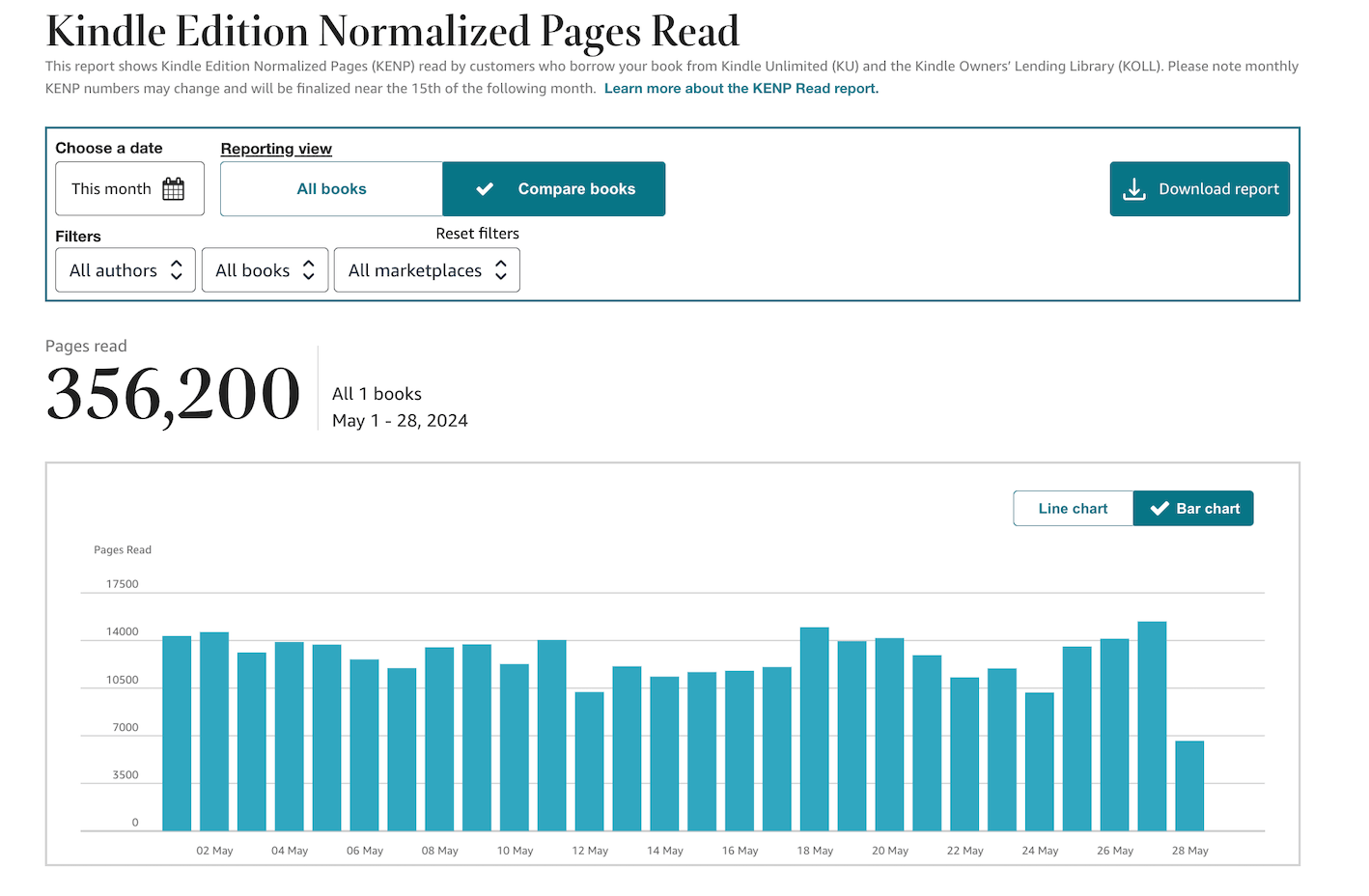Switch to Line chart view
This screenshot has width=1369, height=896.
(x=1073, y=509)
